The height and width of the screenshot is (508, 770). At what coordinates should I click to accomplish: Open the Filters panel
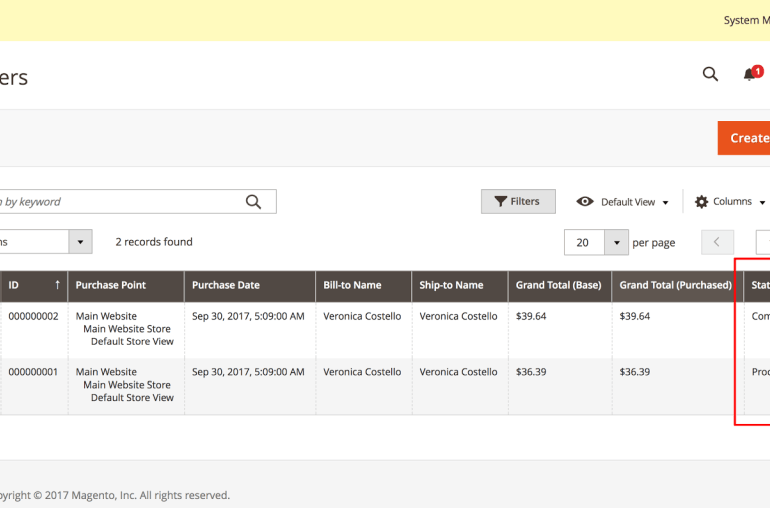tap(518, 201)
